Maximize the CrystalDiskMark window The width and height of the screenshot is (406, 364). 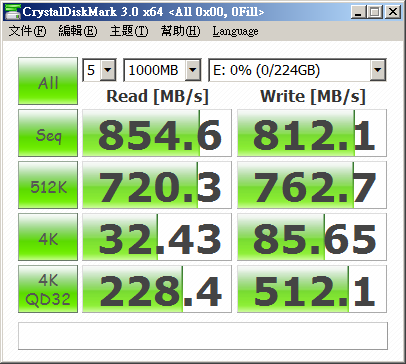point(375,12)
